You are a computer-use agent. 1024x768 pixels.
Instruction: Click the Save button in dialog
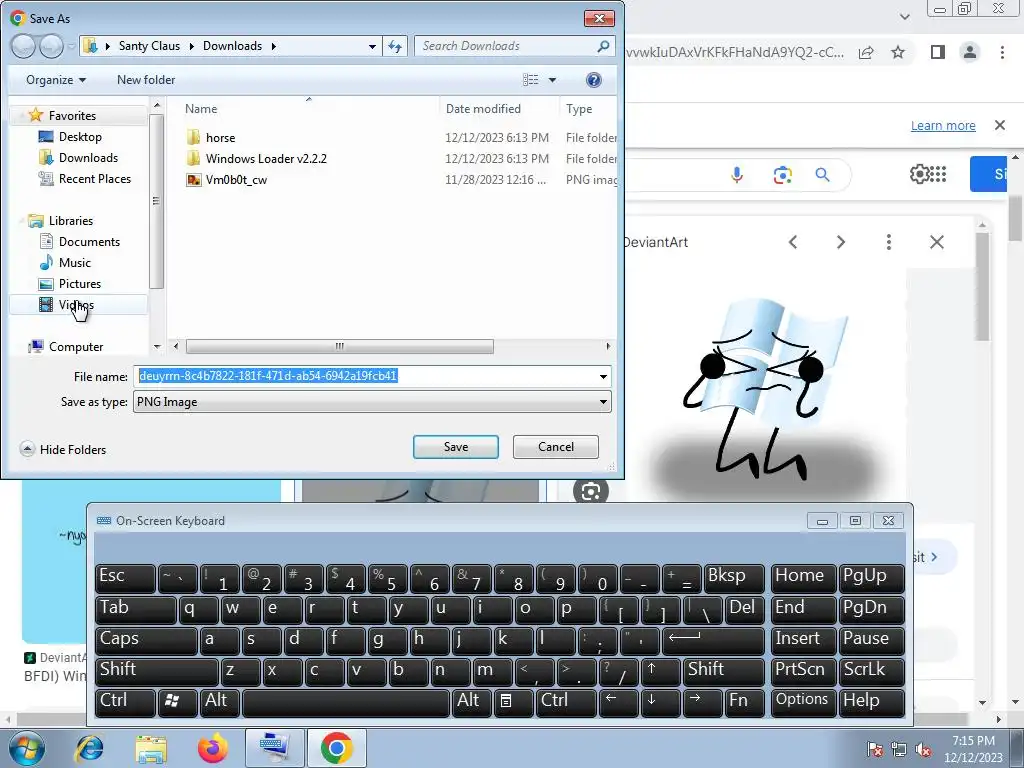click(x=456, y=447)
